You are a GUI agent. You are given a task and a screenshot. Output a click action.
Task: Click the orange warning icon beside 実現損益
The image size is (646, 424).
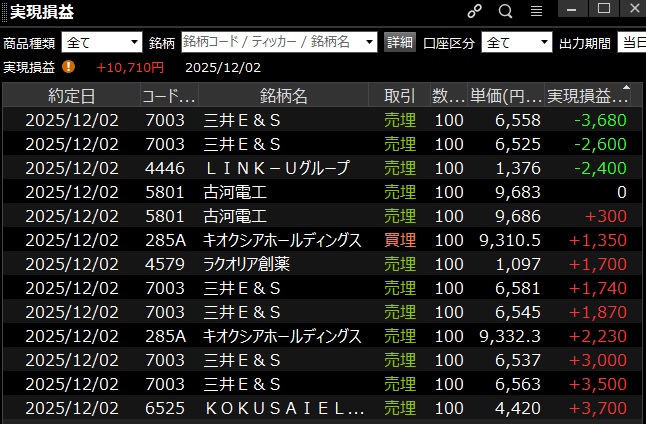pyautogui.click(x=68, y=67)
